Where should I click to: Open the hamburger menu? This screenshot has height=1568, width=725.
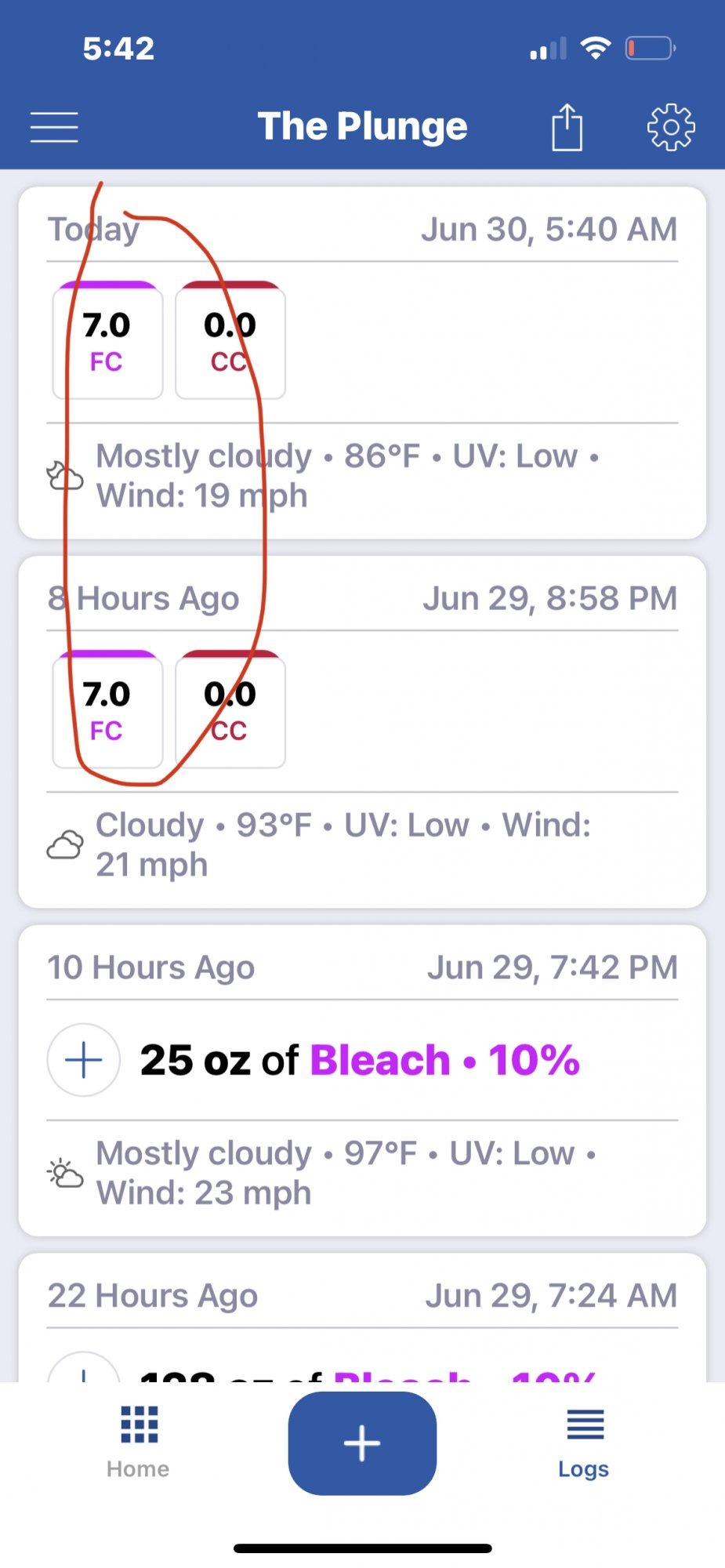tap(54, 127)
